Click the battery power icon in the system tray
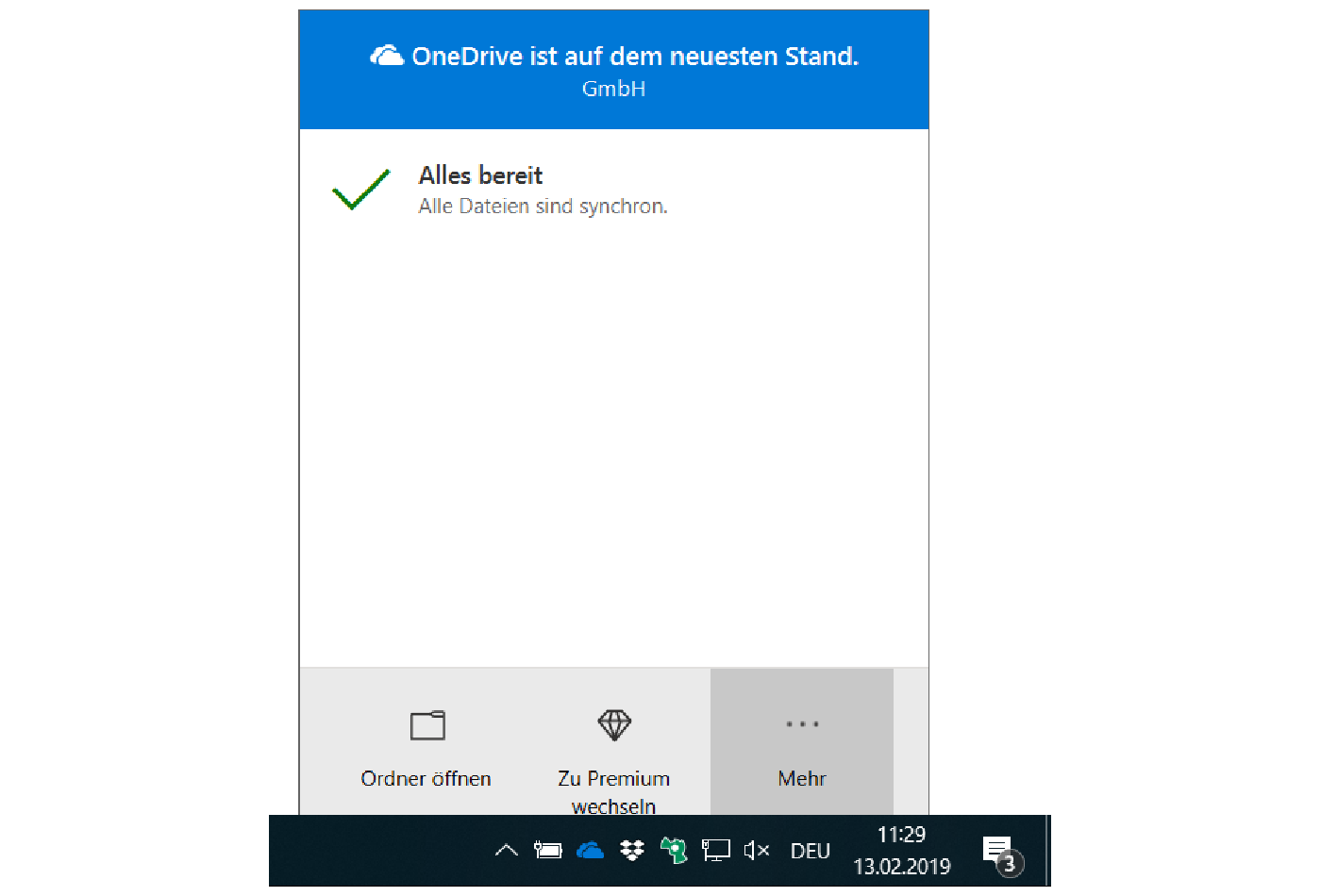This screenshot has width=1321, height=896. click(x=547, y=851)
